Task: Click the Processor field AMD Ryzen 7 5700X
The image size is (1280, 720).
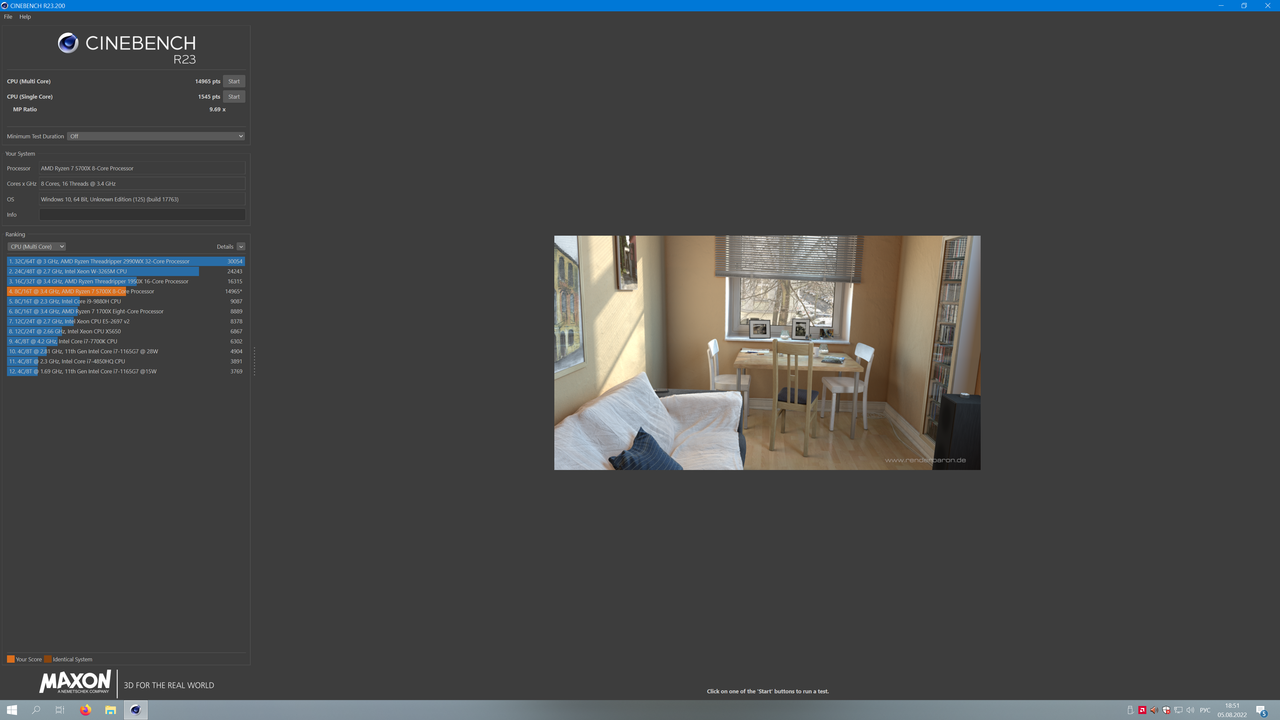Action: tap(142, 168)
